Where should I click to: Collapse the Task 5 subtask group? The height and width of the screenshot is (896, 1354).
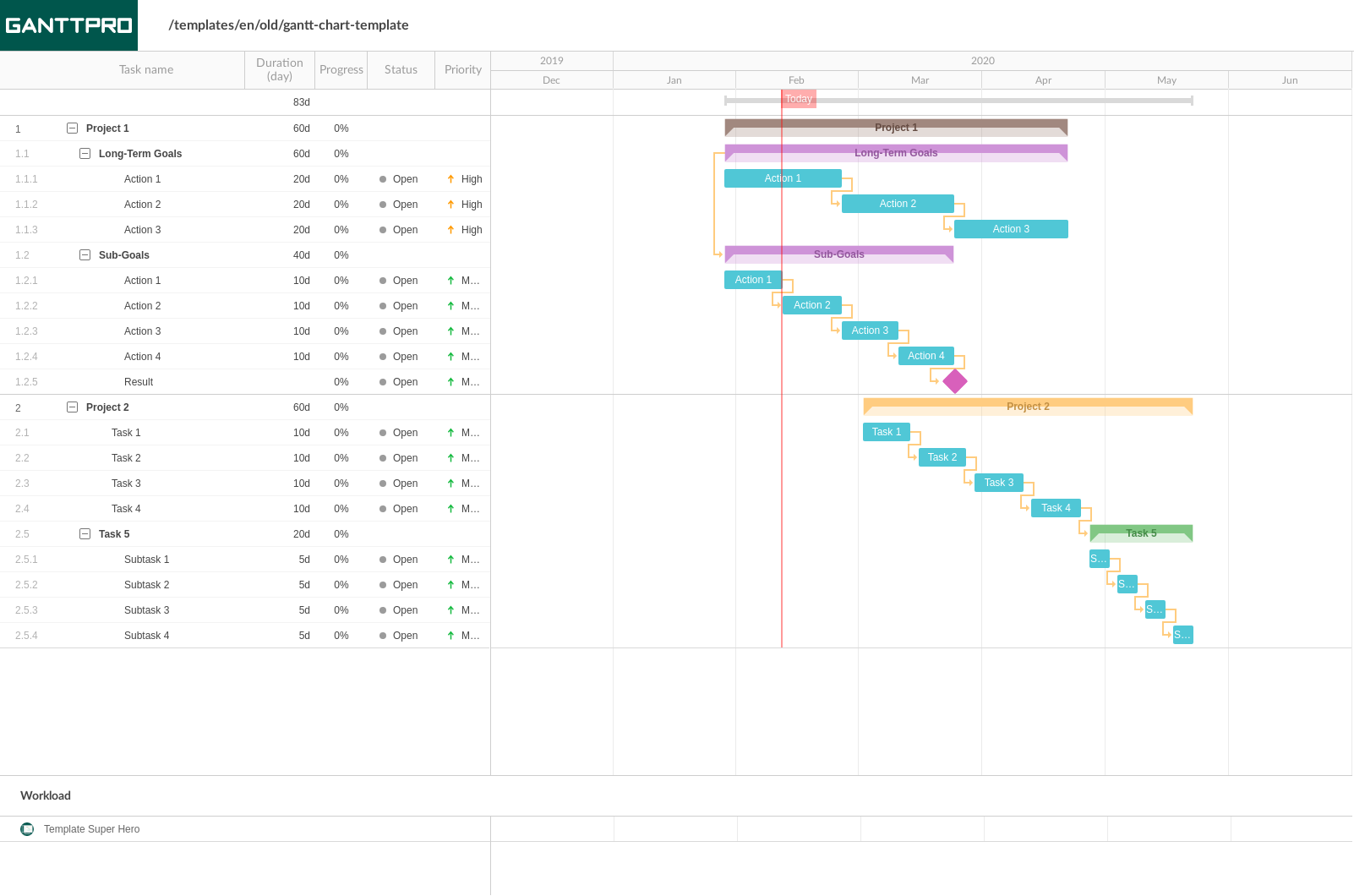point(85,534)
